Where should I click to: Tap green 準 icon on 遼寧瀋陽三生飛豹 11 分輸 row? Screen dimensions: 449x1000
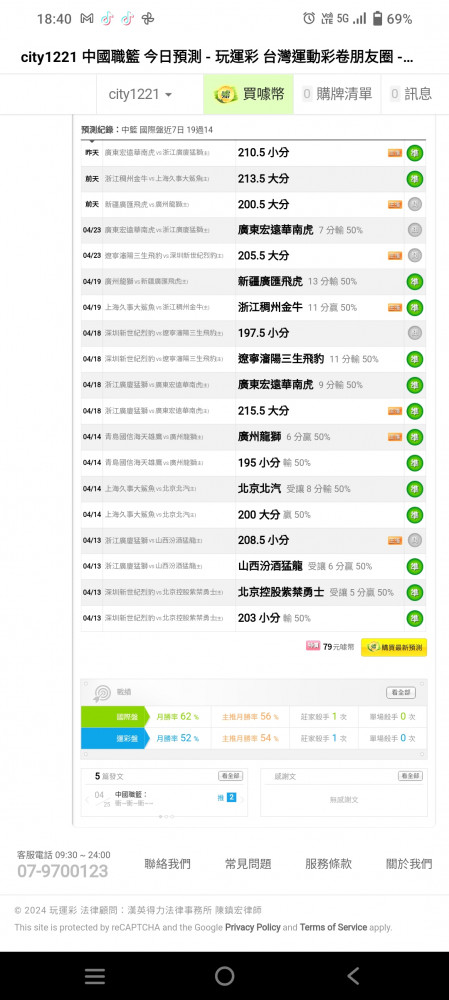coord(415,359)
